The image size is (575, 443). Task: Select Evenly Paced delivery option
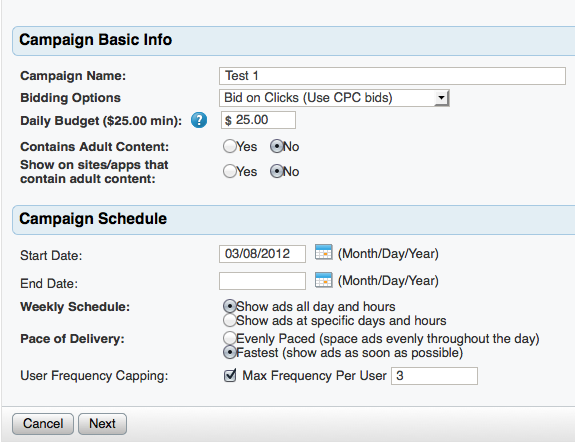(230, 338)
